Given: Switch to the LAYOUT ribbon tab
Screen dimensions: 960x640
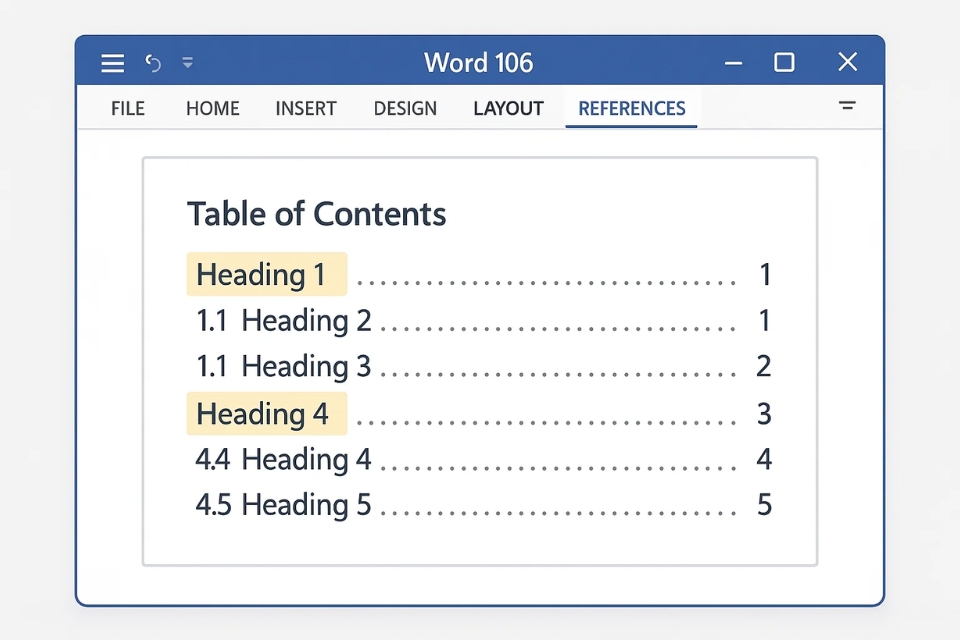Looking at the screenshot, I should (x=508, y=108).
